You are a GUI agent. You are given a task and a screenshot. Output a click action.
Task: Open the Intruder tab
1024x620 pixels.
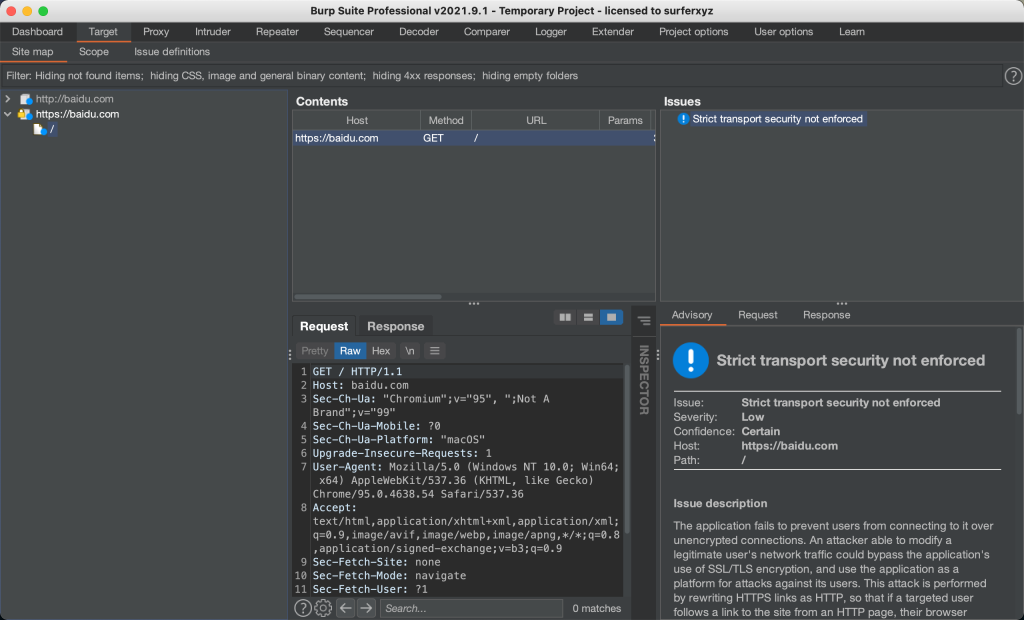click(x=213, y=31)
